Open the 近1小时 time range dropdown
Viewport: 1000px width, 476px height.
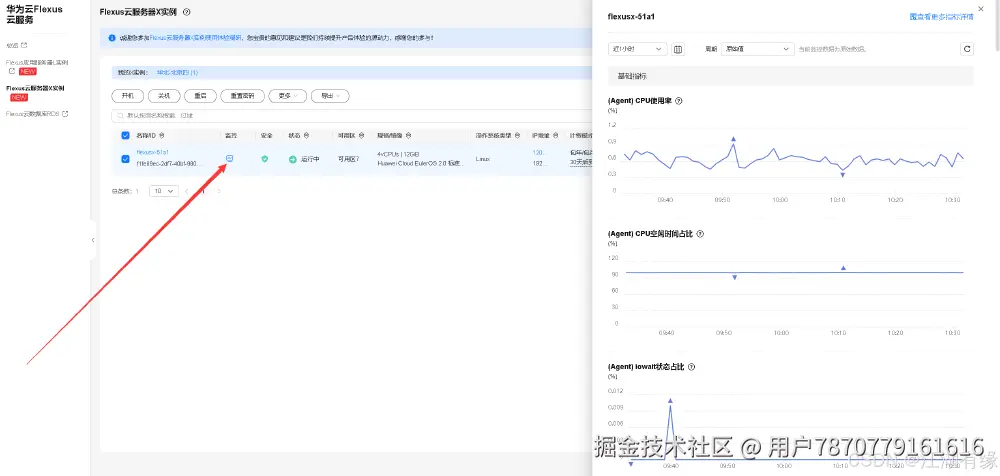638,49
